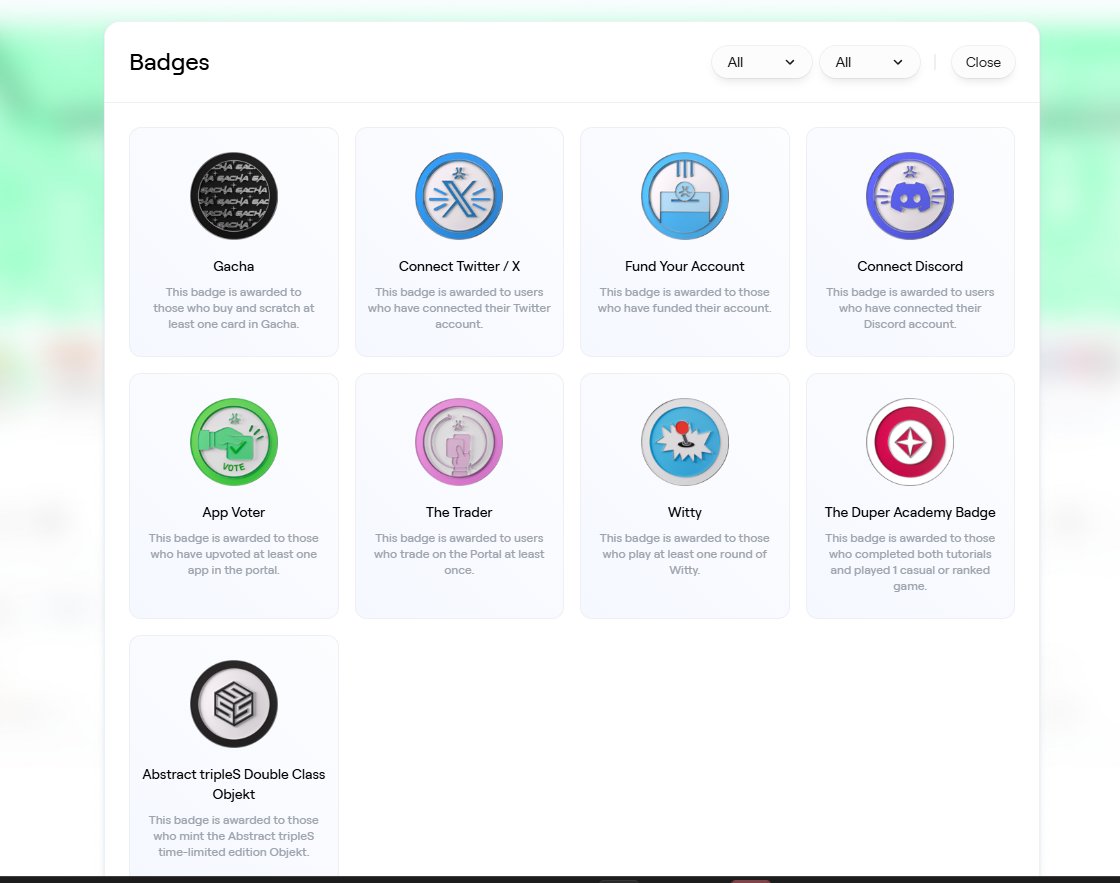Image resolution: width=1120 pixels, height=883 pixels.
Task: Click the Gacha badge description text
Action: [x=234, y=308]
